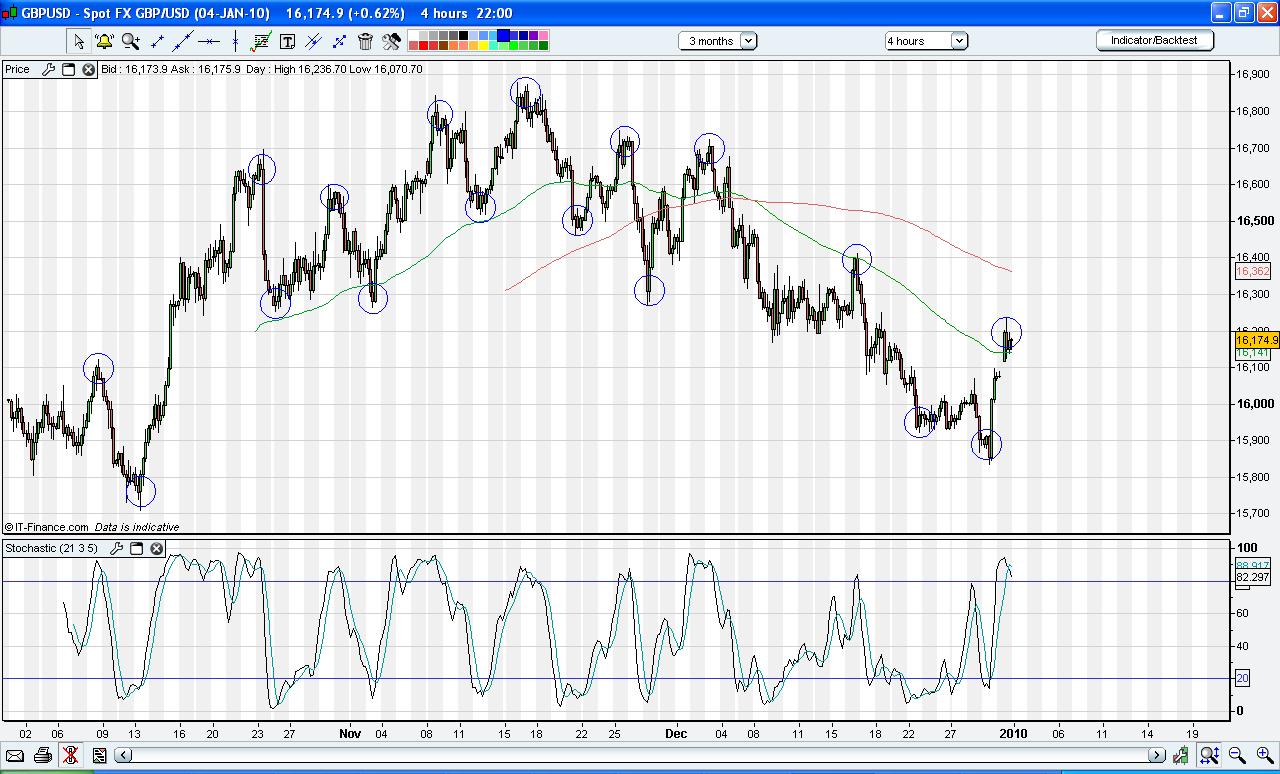Open the alert bell tool
Screen dimensions: 1280x774
[x=104, y=41]
